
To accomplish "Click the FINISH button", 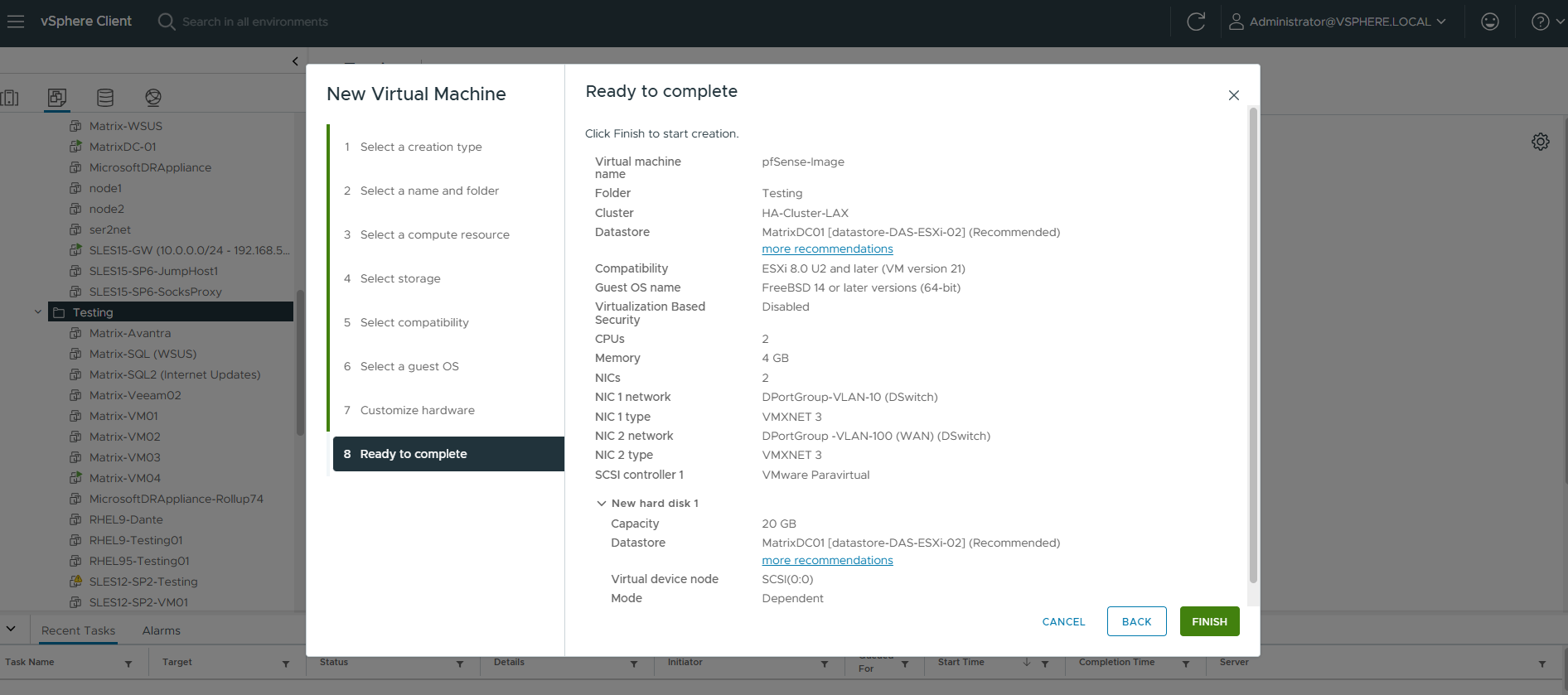I will point(1209,621).
